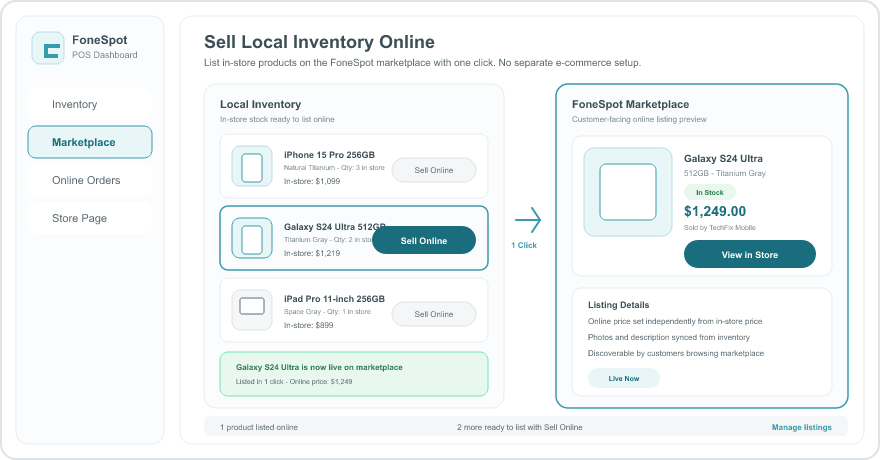
Task: Click Sell Online for Galaxy S24 Ultra
Action: click(x=424, y=240)
